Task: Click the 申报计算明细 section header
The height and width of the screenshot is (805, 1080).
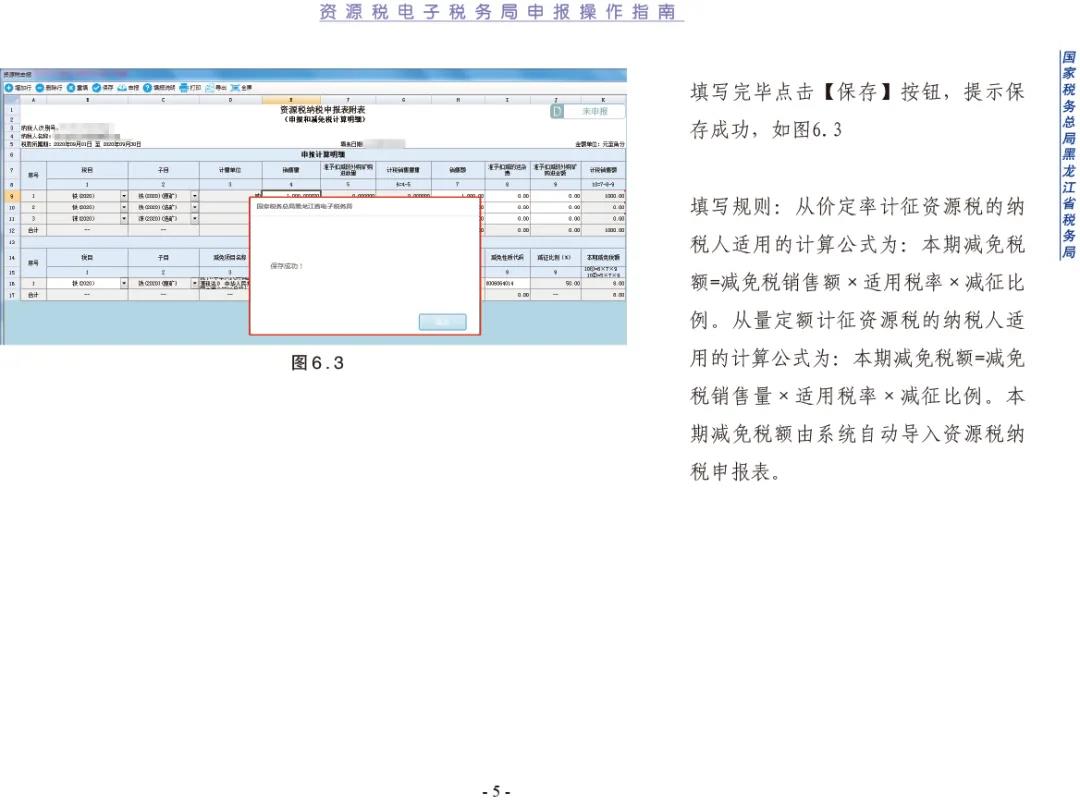Action: coord(323,155)
